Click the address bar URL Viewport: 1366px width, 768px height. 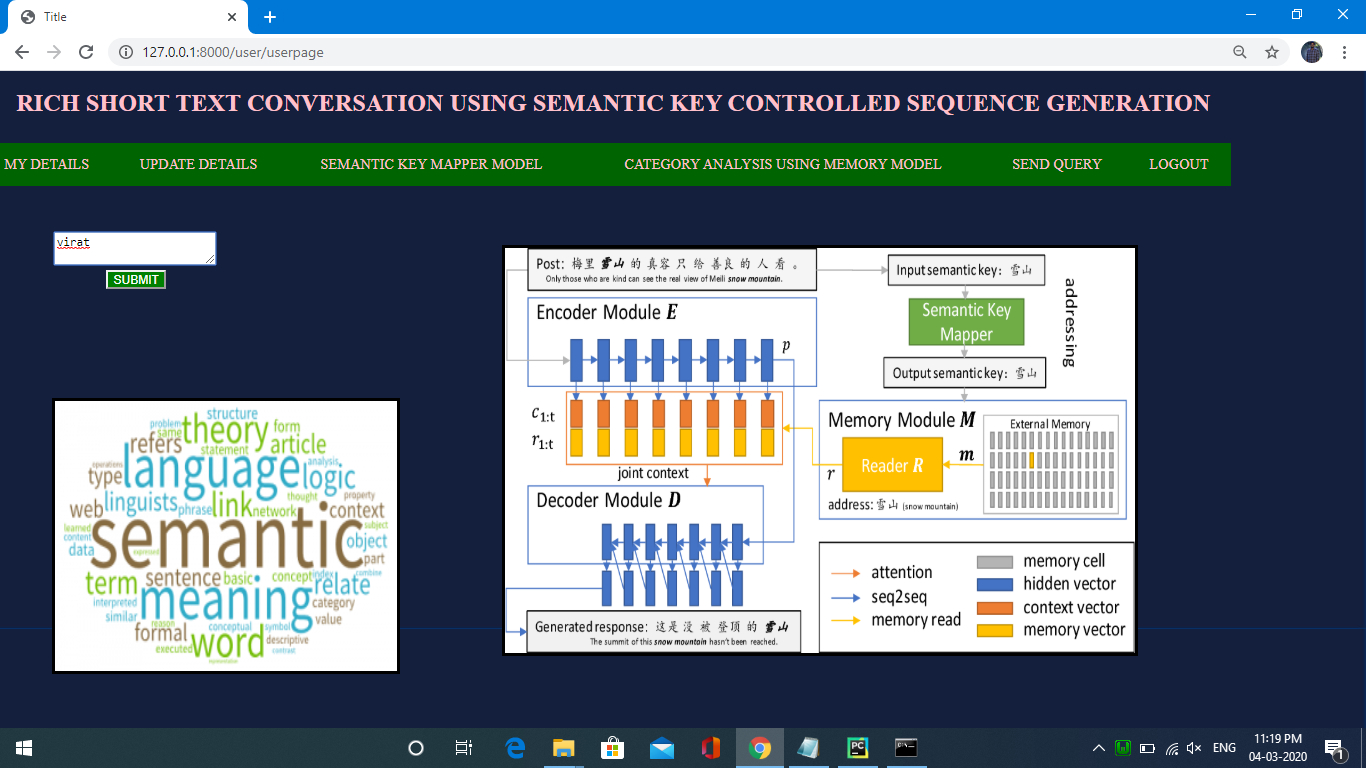point(233,52)
